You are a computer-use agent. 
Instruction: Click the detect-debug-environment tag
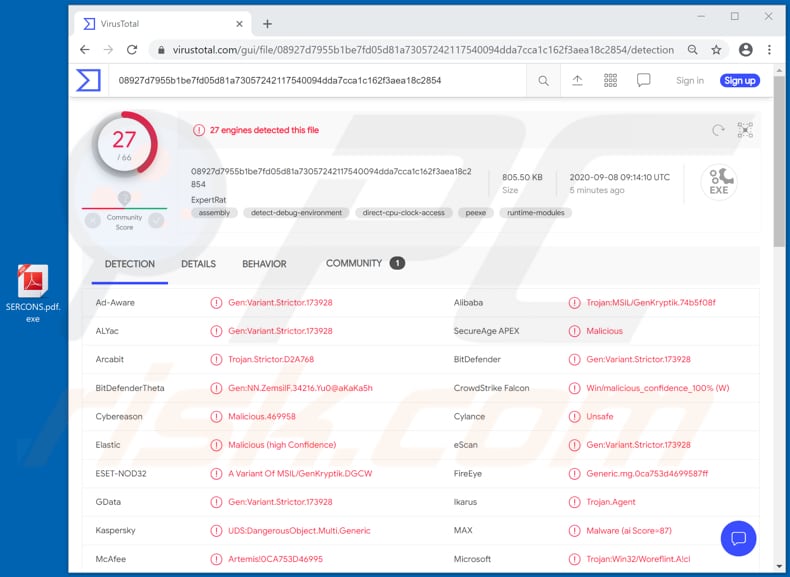(x=296, y=213)
